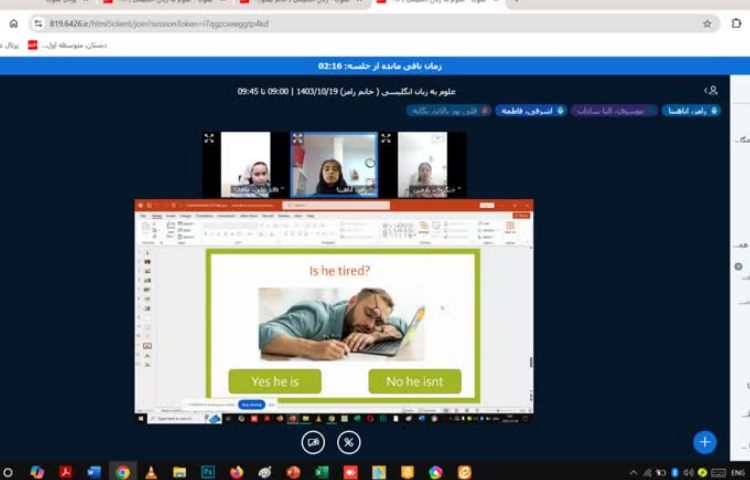Screen dimensions: 750x480
Task: Click the sleeping man picture on slide
Action: tap(342, 324)
